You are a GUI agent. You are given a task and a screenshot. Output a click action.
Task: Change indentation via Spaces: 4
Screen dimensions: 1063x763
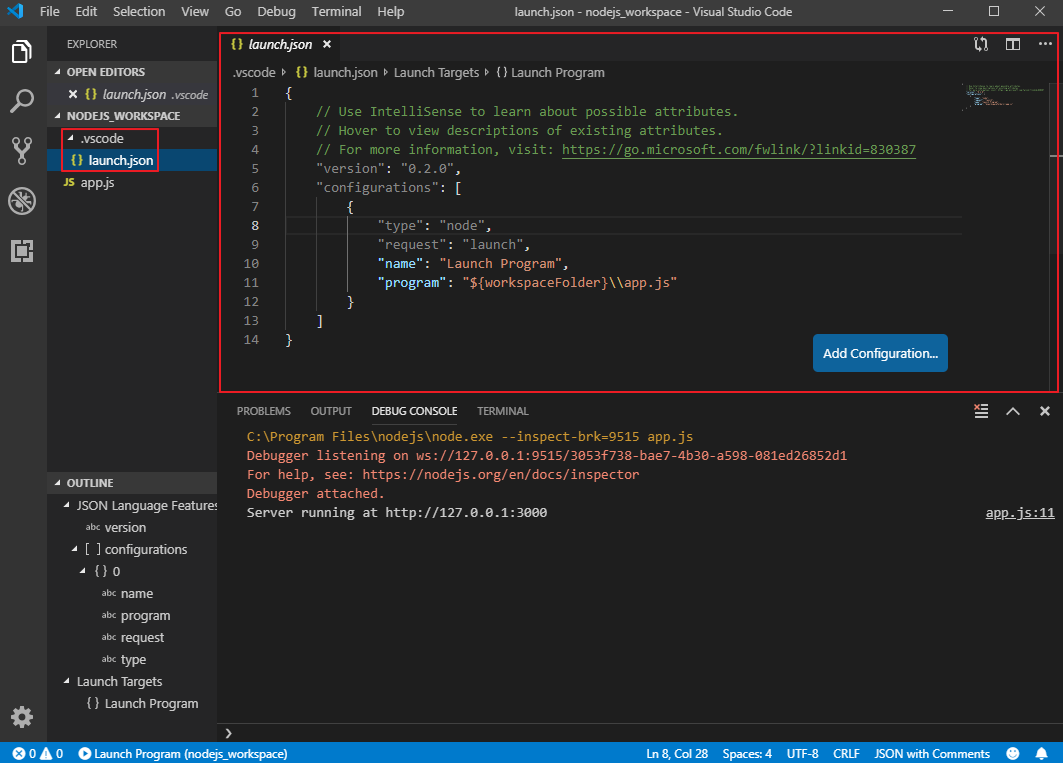click(746, 754)
